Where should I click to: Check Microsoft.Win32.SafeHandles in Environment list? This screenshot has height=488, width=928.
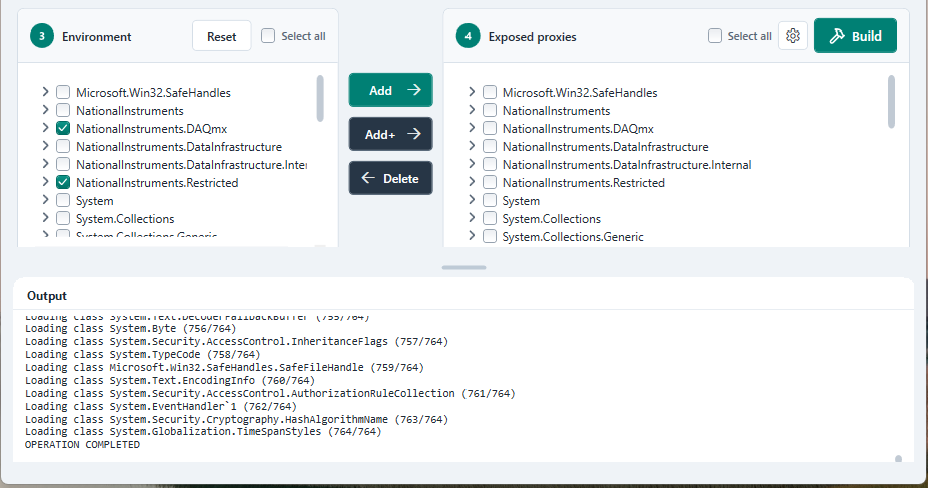click(63, 92)
